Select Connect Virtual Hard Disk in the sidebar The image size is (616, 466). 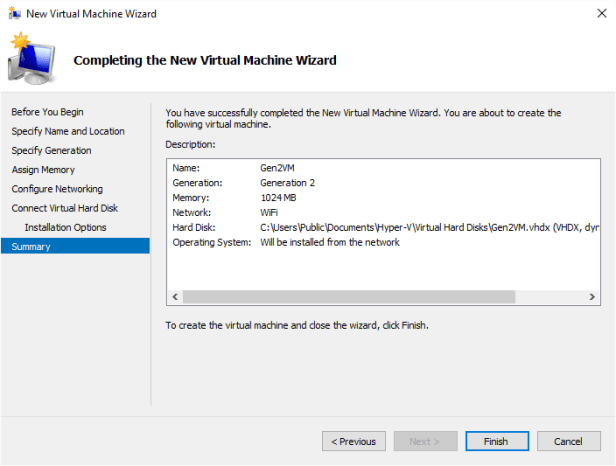(64, 208)
